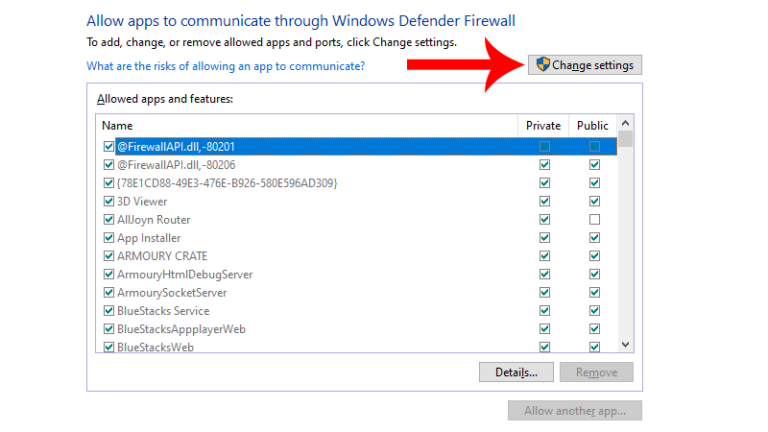This screenshot has width=768, height=432.
Task: Toggle the 3D Viewer name checkbox
Action: (x=109, y=201)
